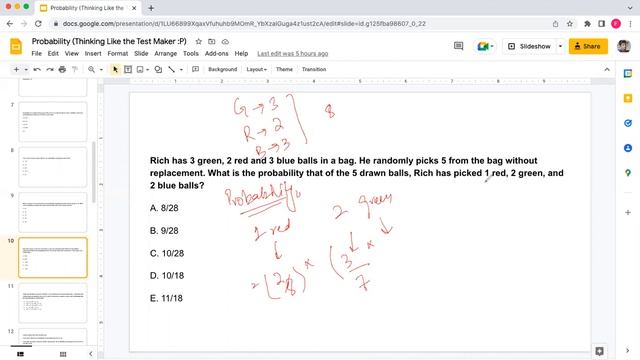Expand the new slide layout dropdown

click(x=26, y=69)
